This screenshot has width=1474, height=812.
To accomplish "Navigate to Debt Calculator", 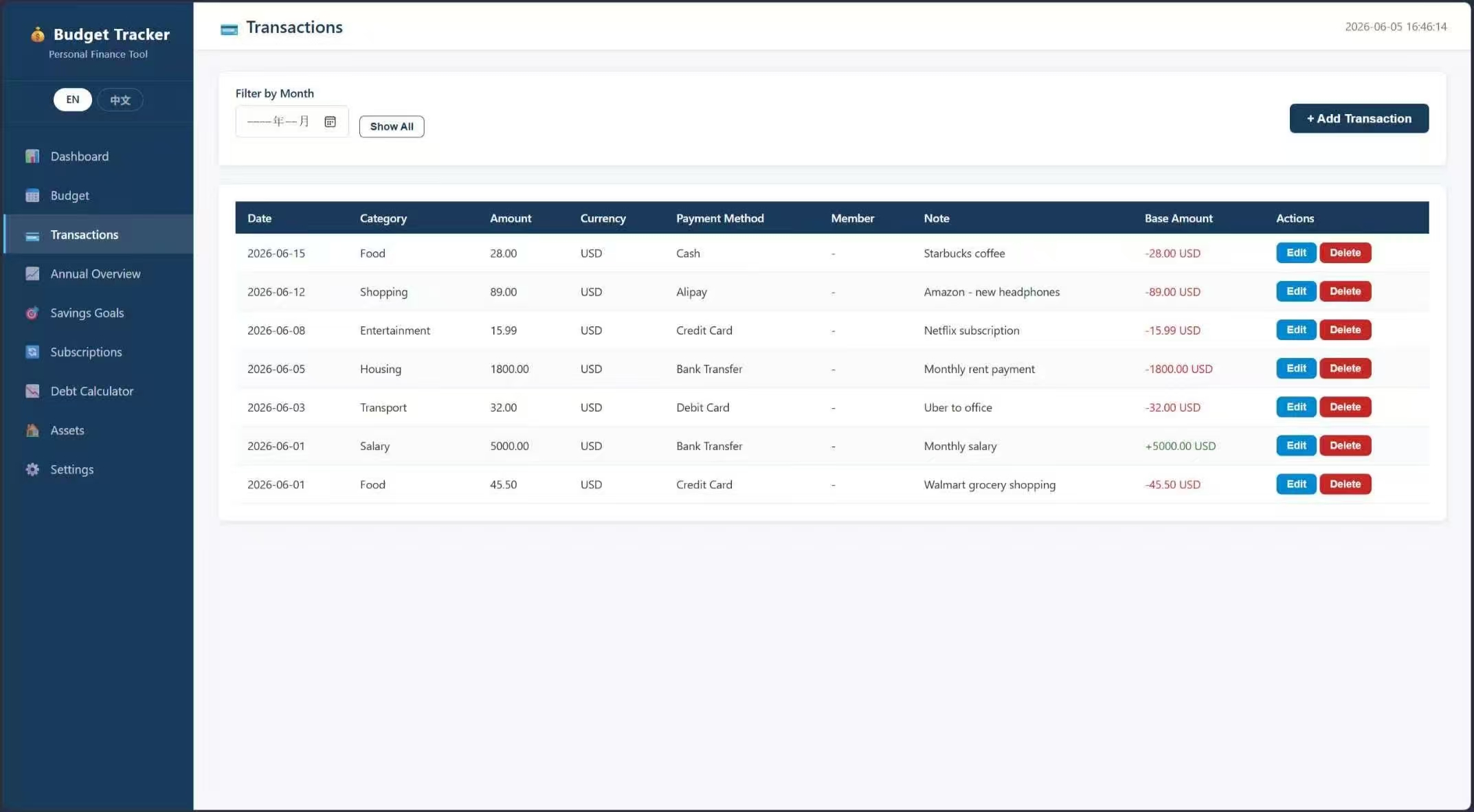I will pyautogui.click(x=98, y=392).
